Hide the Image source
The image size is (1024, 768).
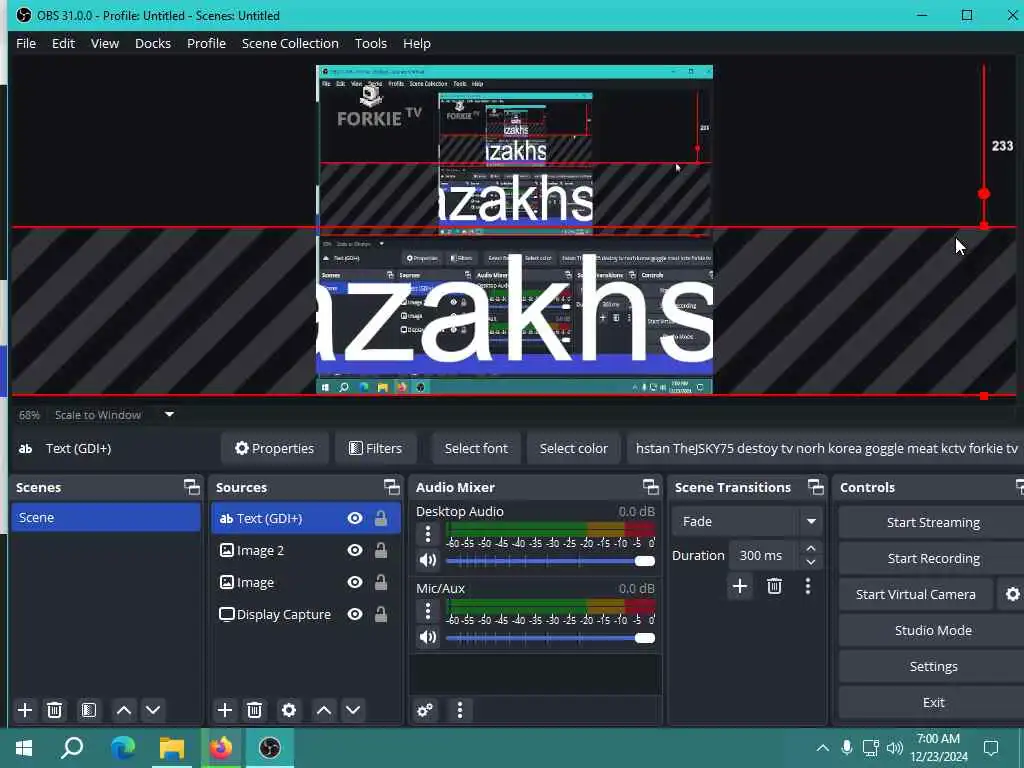pos(355,582)
